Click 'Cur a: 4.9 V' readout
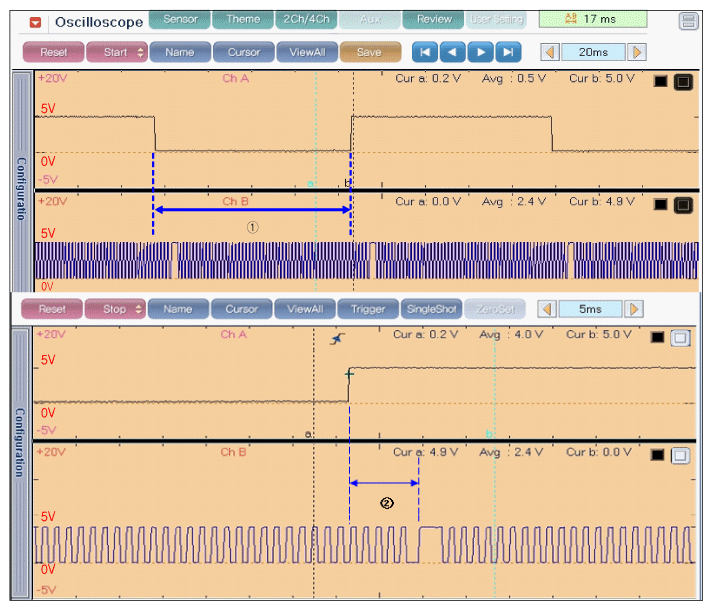 coord(425,452)
